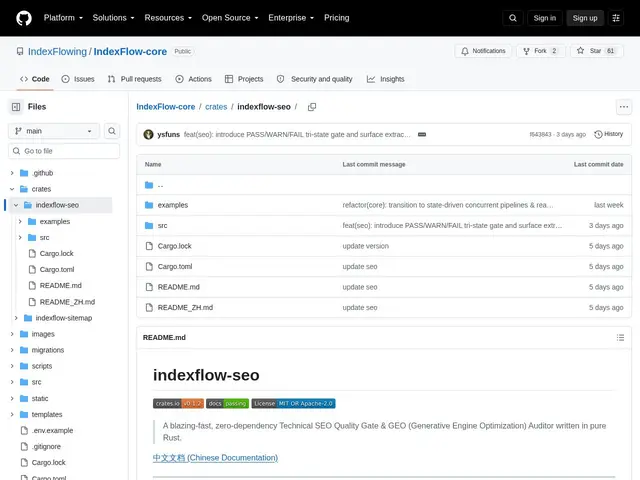This screenshot has width=640, height=480.
Task: Open the Platform dropdown menu
Action: tap(63, 18)
